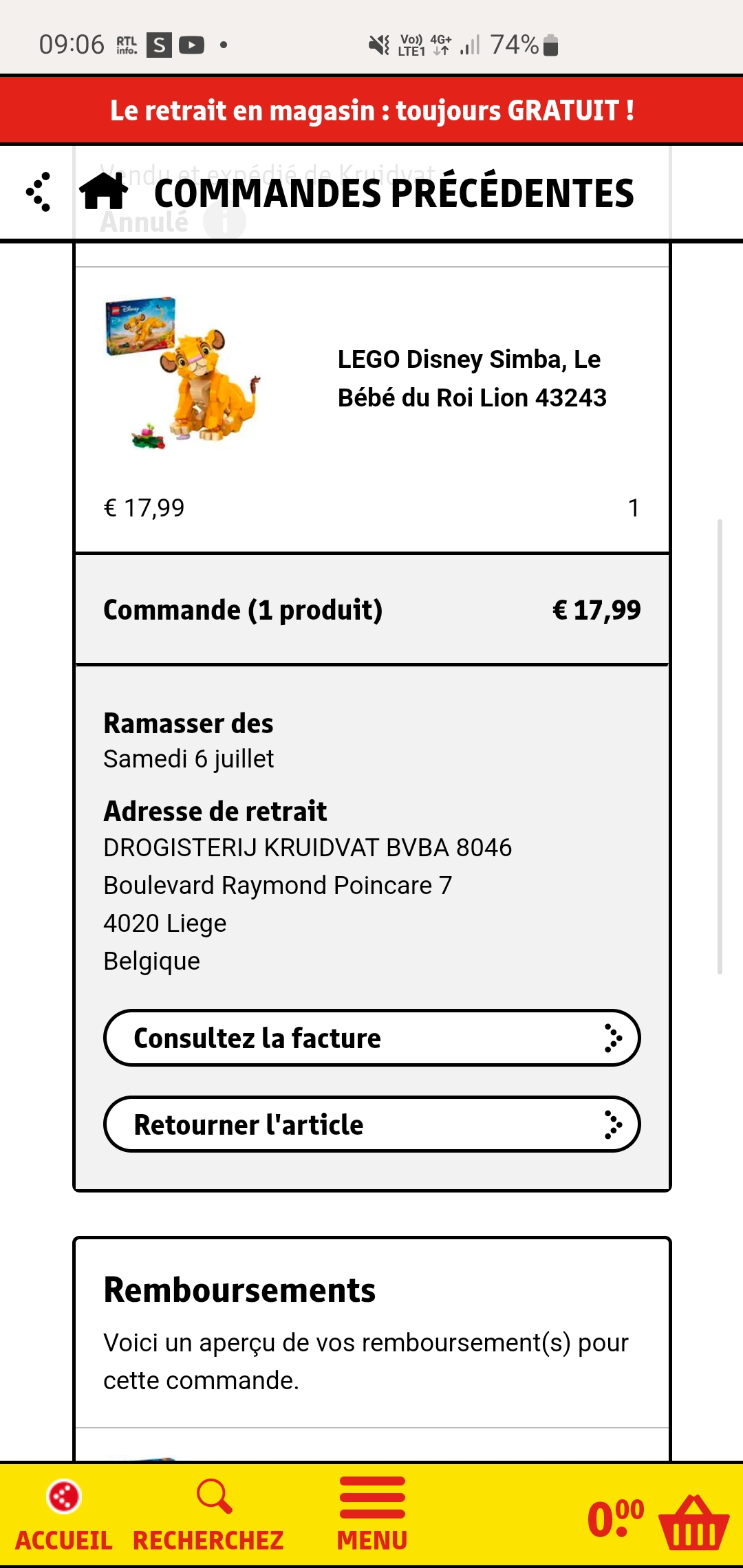Open the LEGO Simba product thumbnail

[182, 373]
